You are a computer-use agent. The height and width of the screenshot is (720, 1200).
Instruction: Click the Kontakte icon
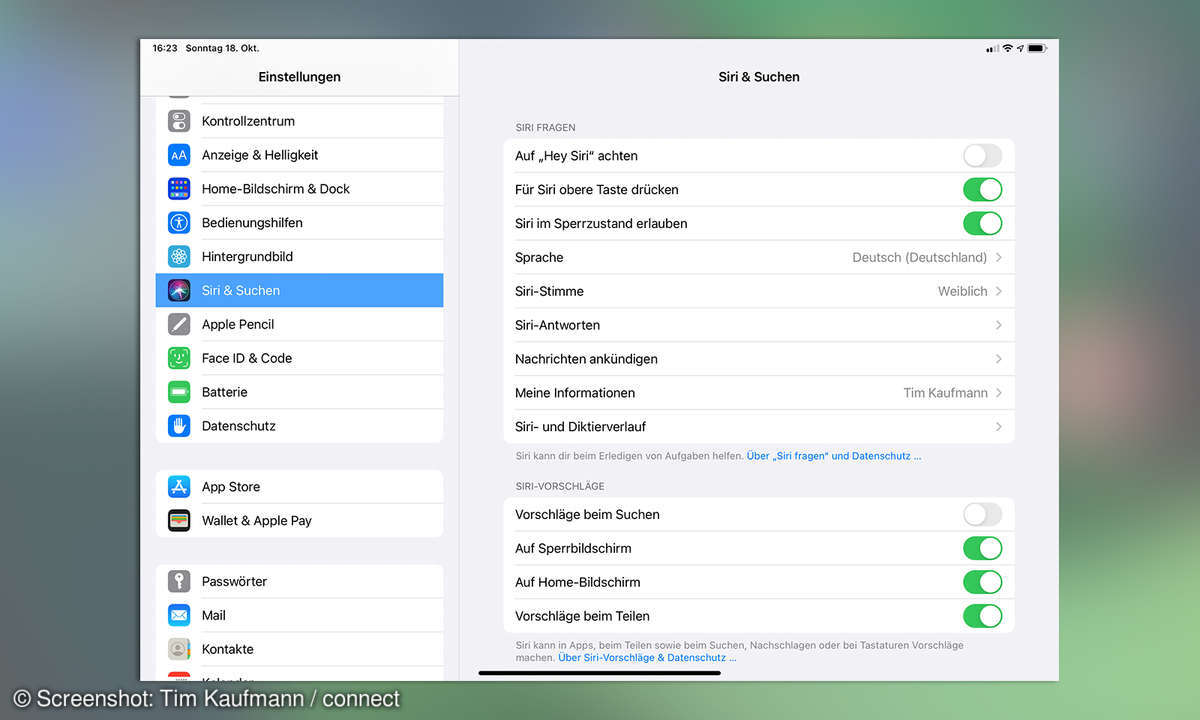click(179, 649)
